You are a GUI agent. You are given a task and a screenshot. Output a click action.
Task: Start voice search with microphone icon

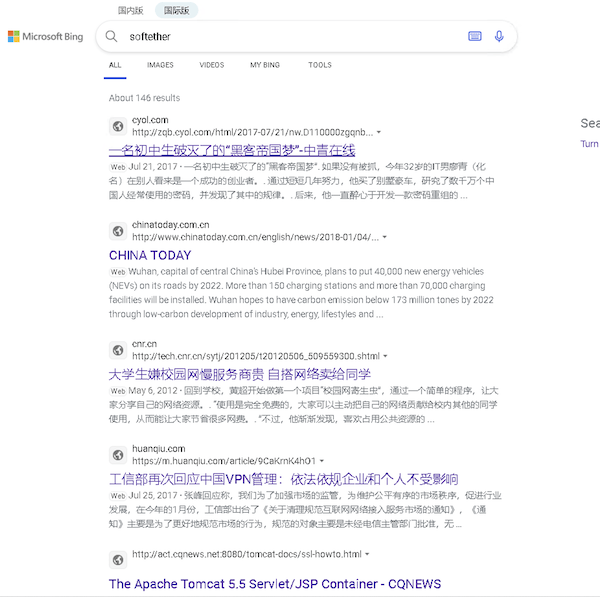pos(499,36)
